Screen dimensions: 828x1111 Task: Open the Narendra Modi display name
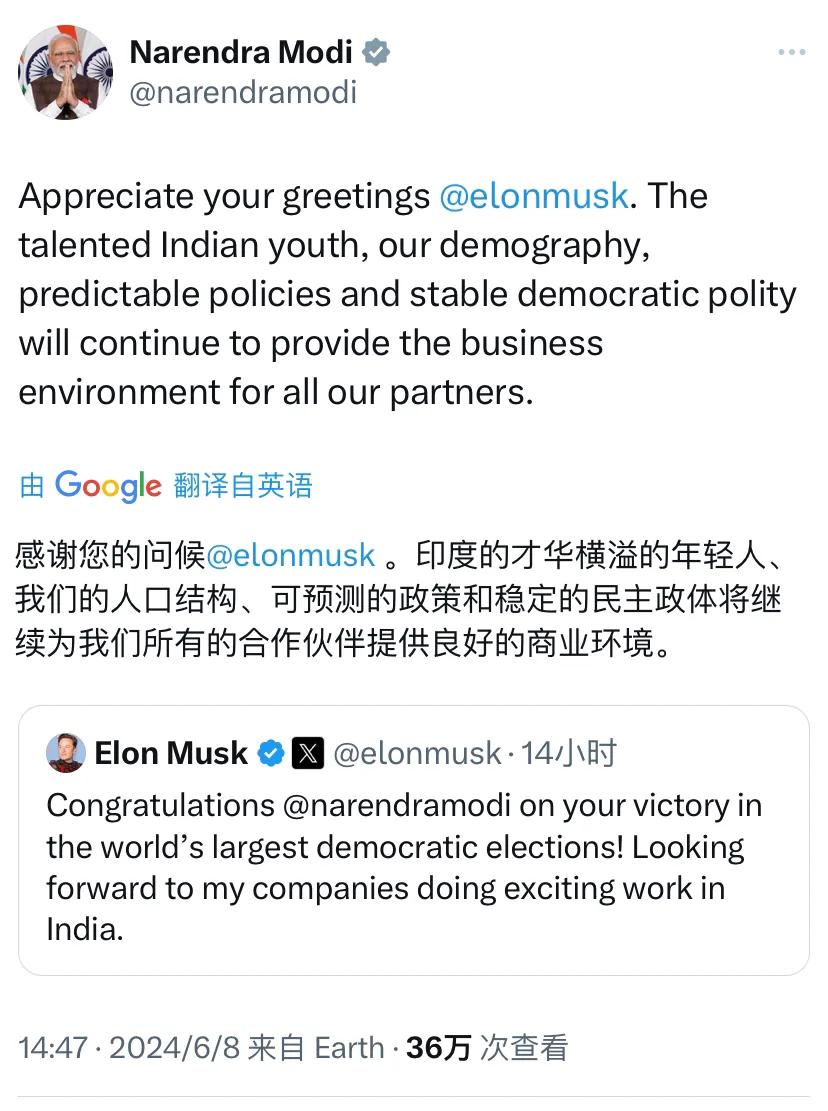(x=241, y=53)
